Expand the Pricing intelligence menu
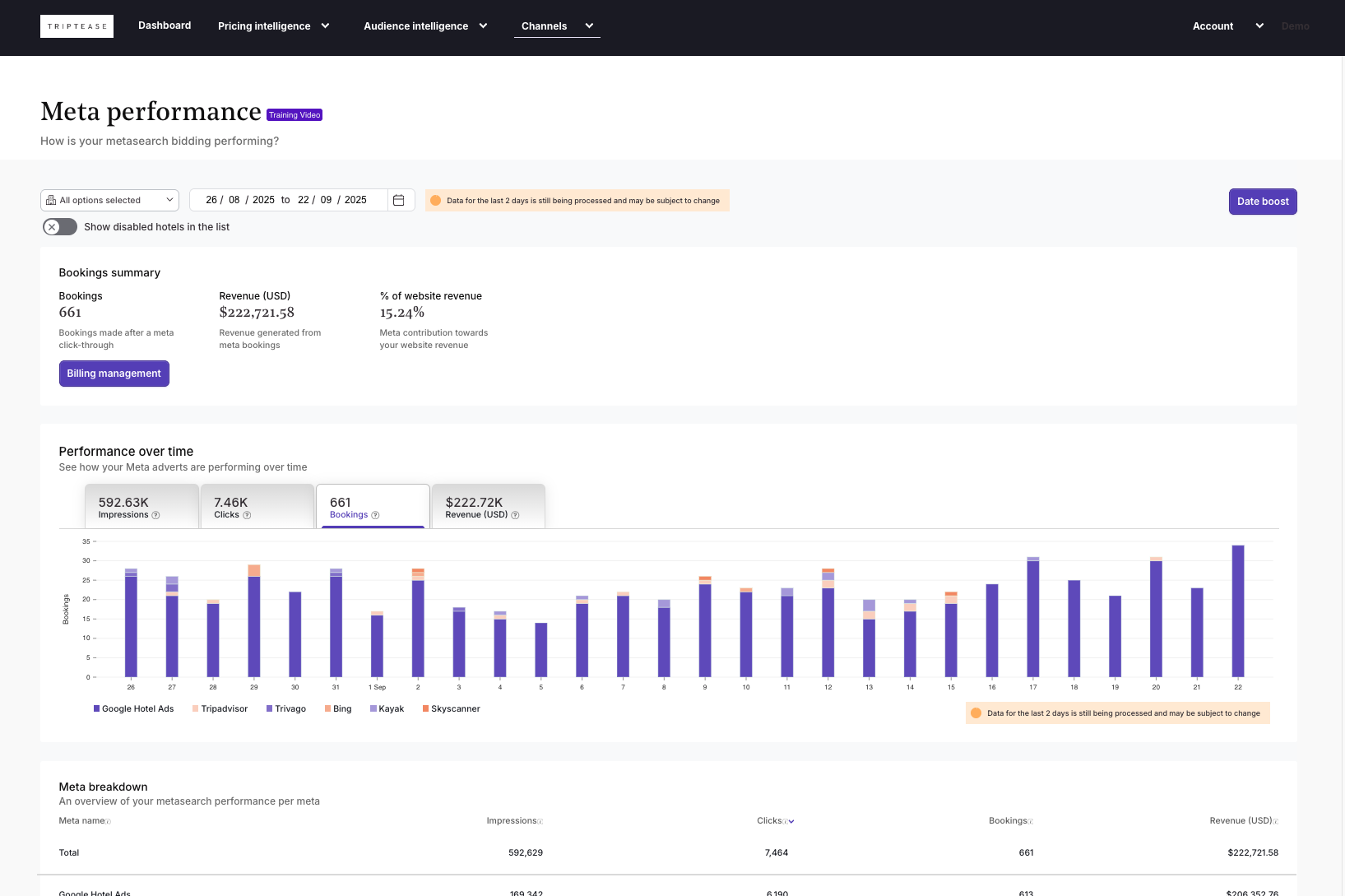1345x896 pixels. pos(273,26)
